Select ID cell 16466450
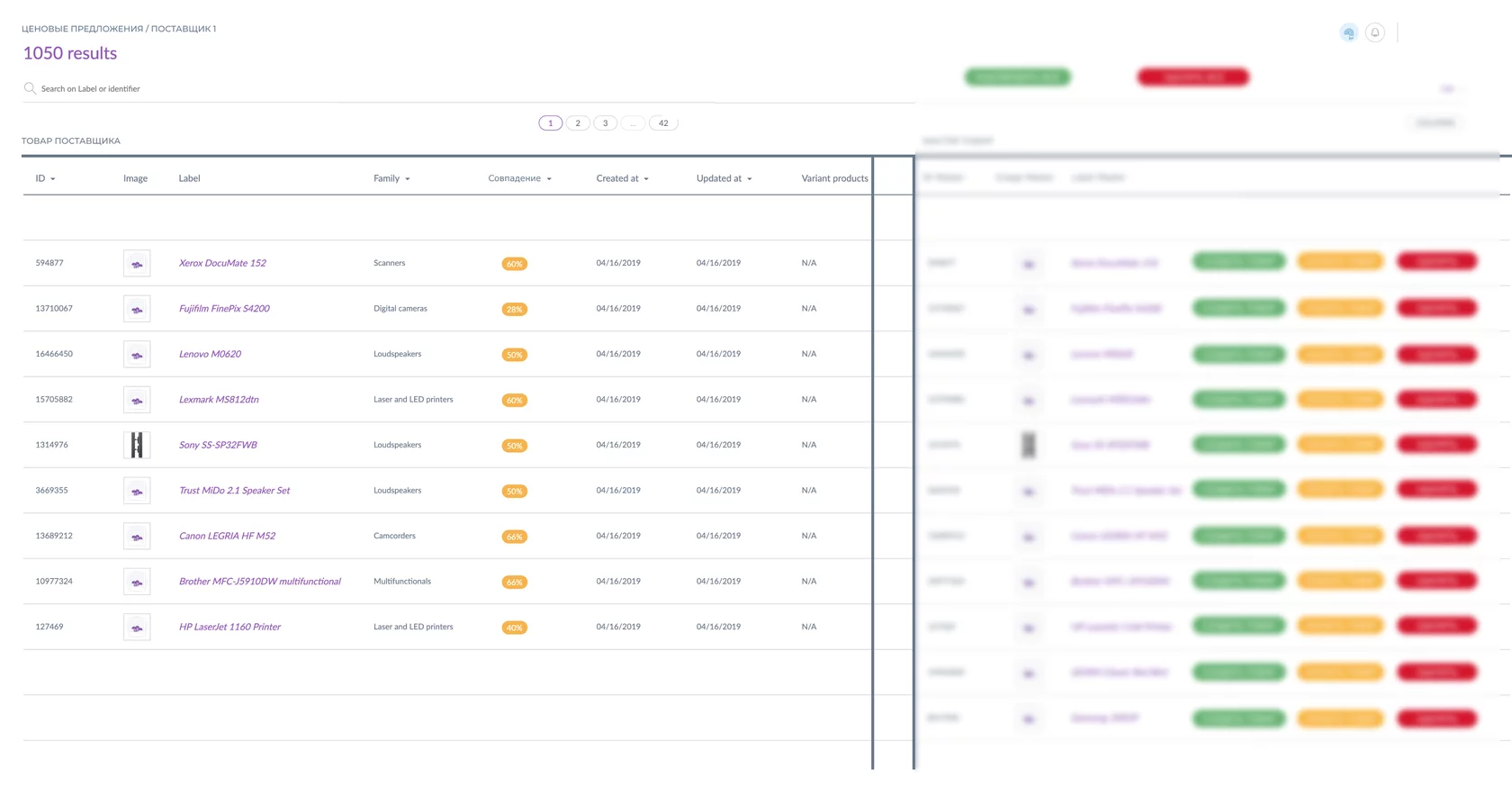 54,354
